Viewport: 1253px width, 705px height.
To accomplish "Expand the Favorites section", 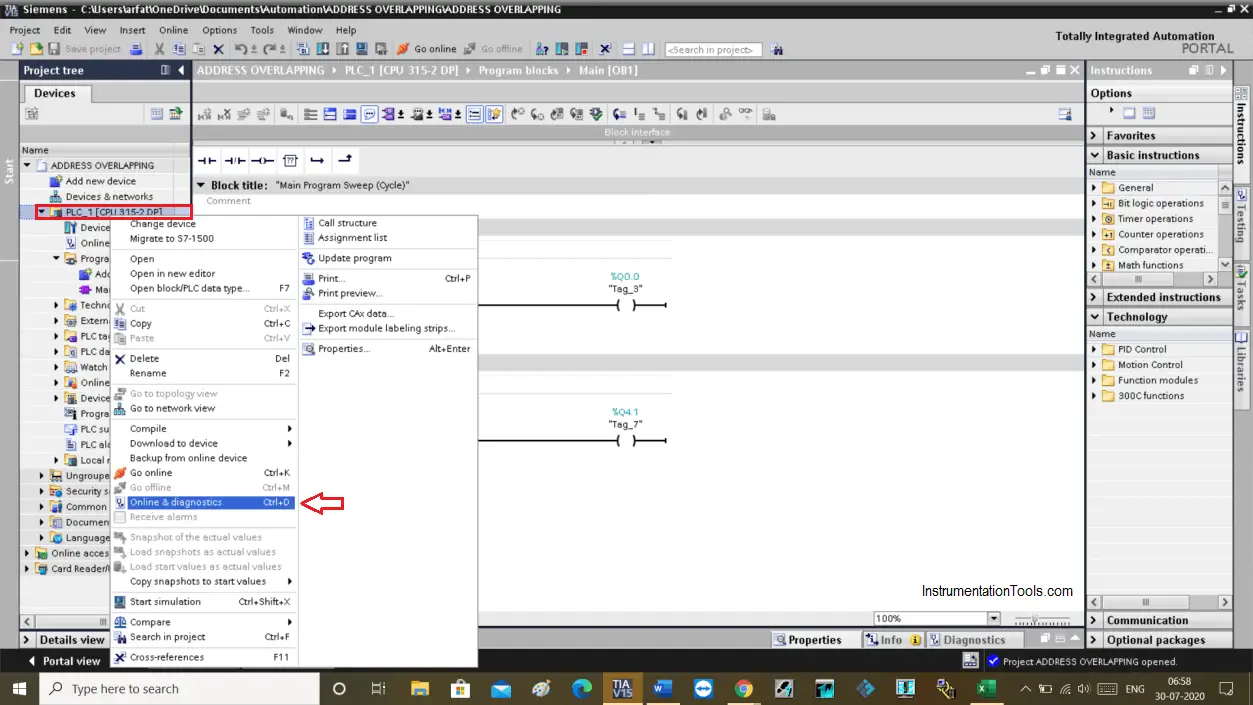I will [x=1093, y=135].
